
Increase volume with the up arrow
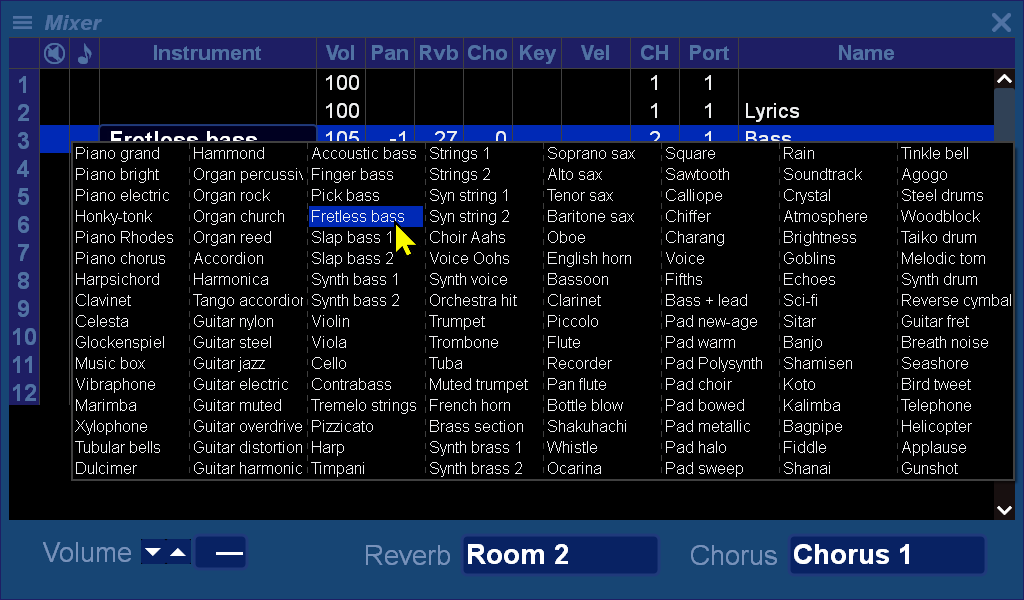[x=178, y=552]
